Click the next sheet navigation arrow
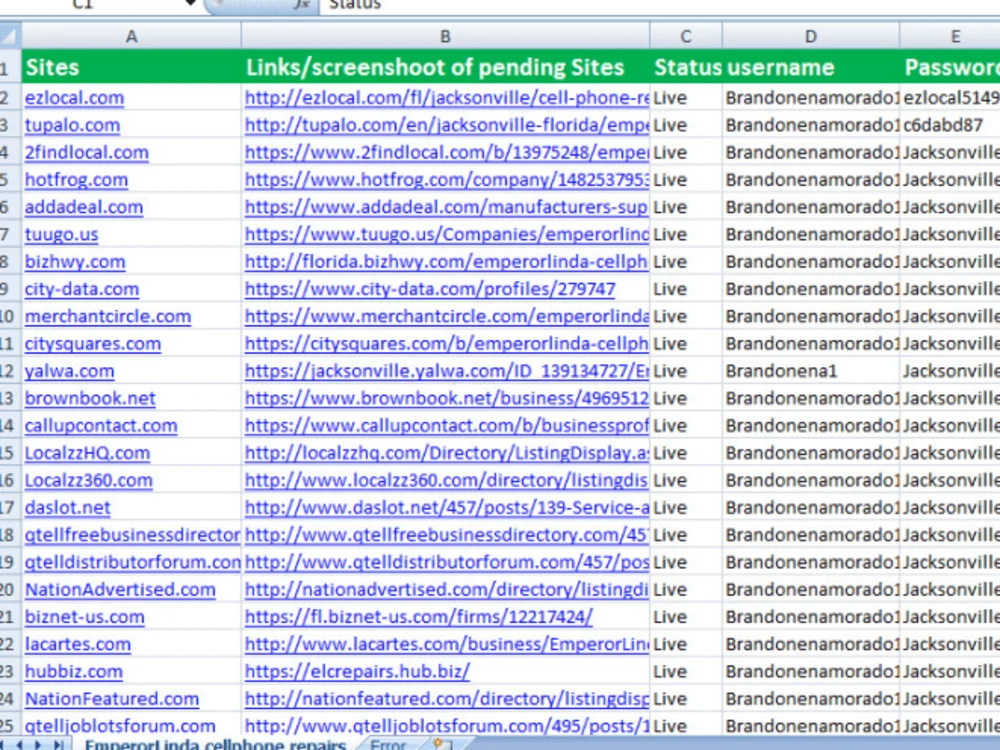 coord(38,744)
